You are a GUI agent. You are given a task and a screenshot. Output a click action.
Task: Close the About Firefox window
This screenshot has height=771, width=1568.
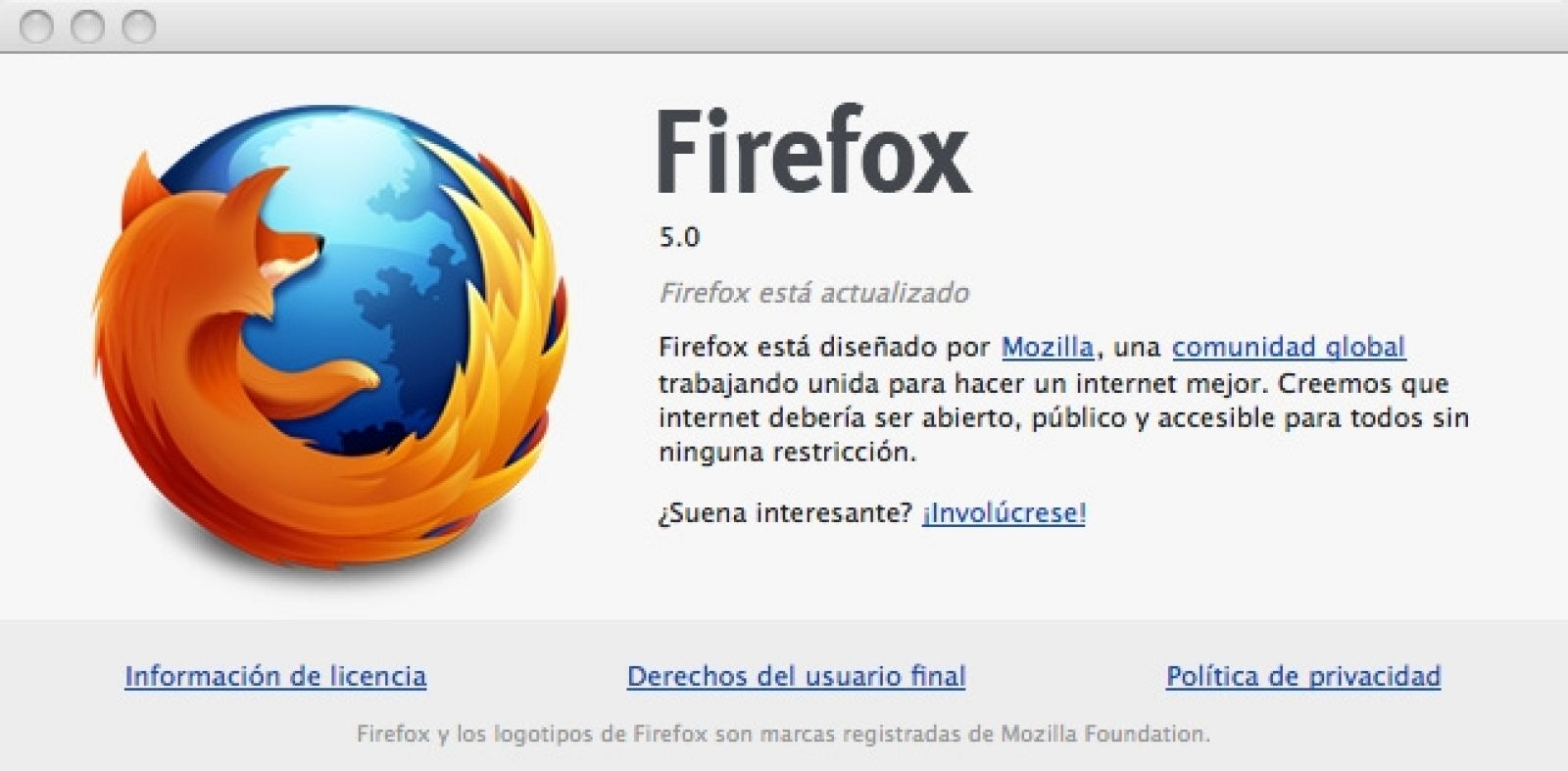(36, 27)
